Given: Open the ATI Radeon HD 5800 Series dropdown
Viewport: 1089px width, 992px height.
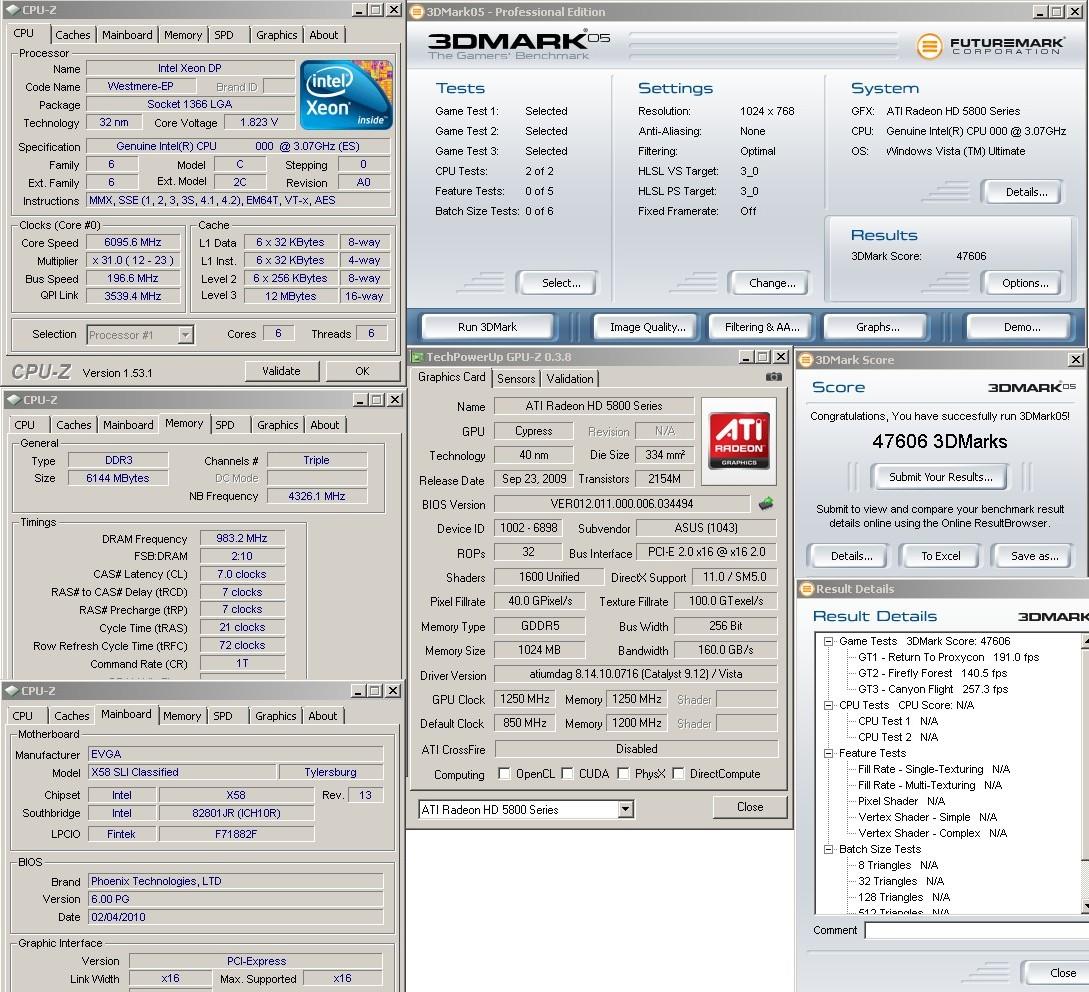Looking at the screenshot, I should (x=625, y=809).
